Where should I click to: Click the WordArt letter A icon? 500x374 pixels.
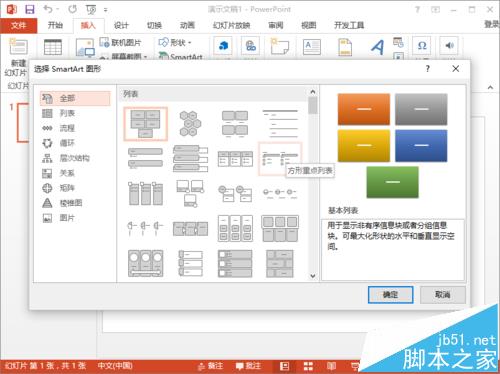coord(377,47)
